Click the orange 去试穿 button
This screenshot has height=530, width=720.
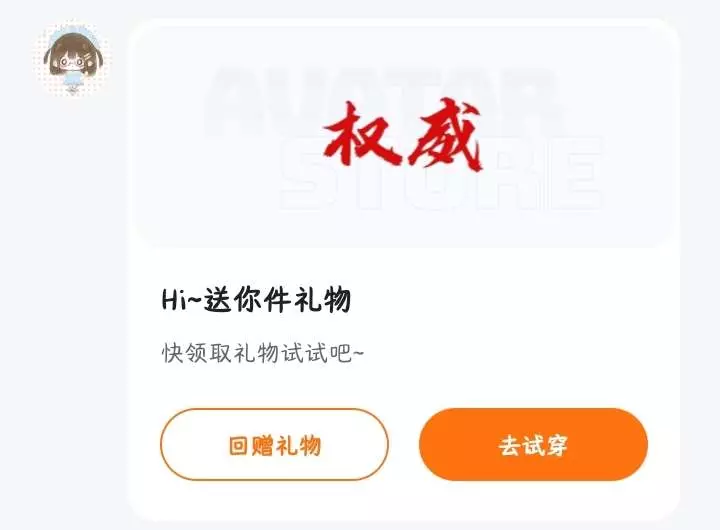pyautogui.click(x=534, y=445)
